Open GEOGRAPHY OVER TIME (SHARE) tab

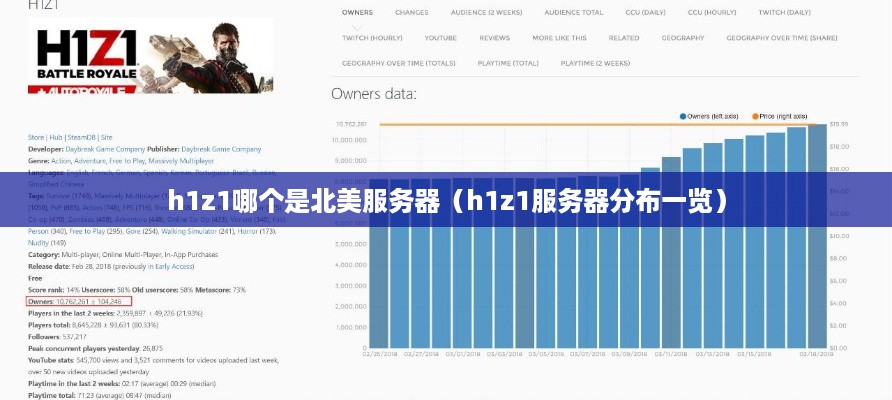point(782,38)
